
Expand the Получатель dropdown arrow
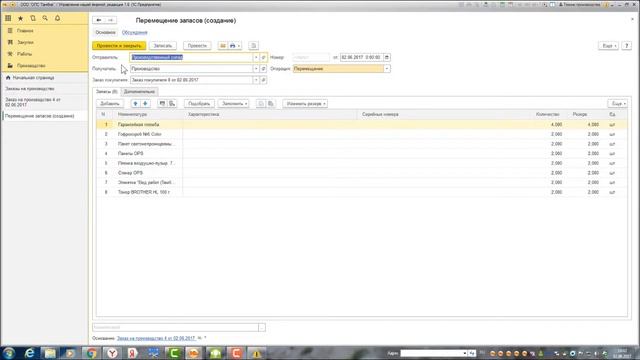[x=256, y=69]
